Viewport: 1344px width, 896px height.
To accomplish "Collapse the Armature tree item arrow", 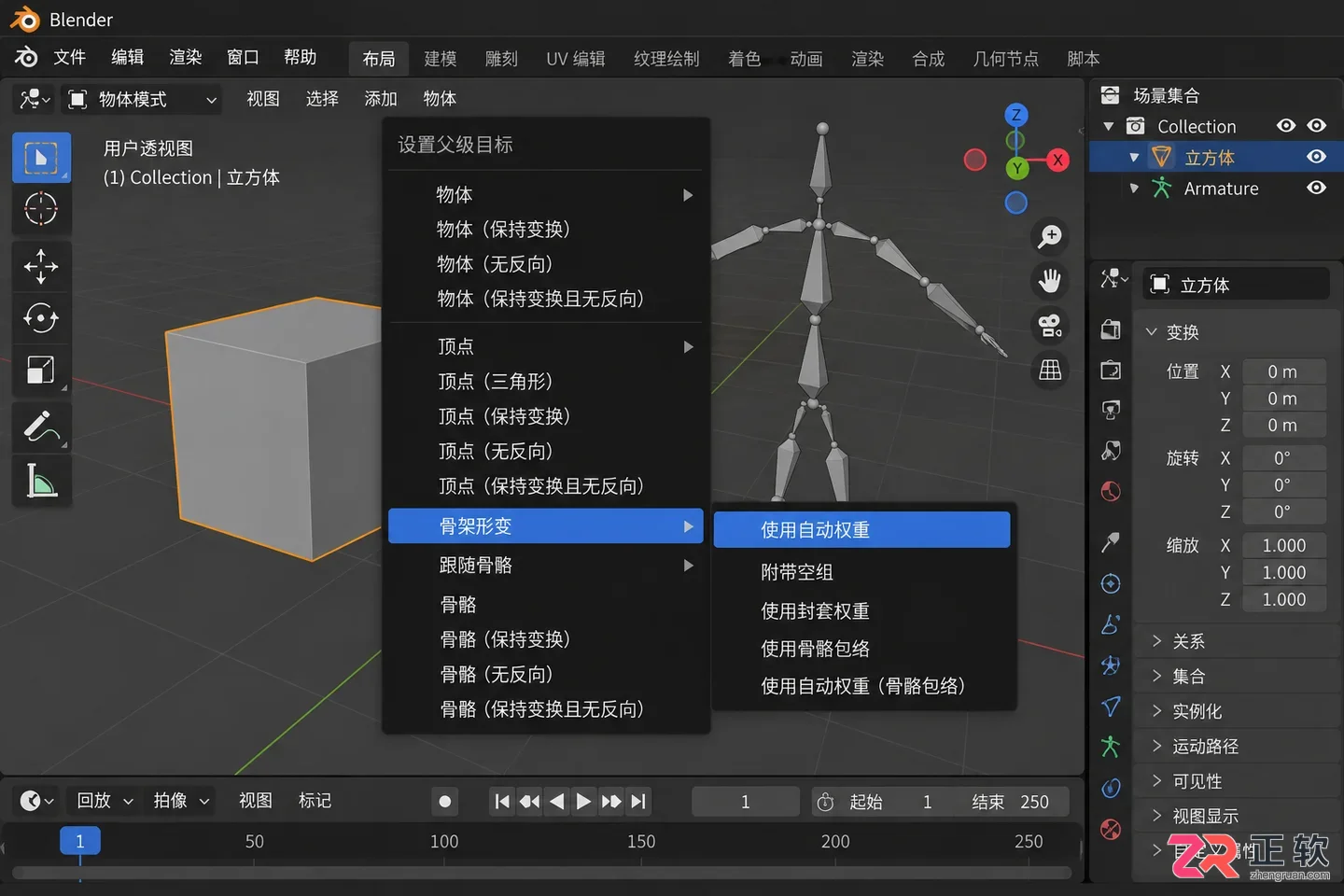I will (x=1134, y=188).
